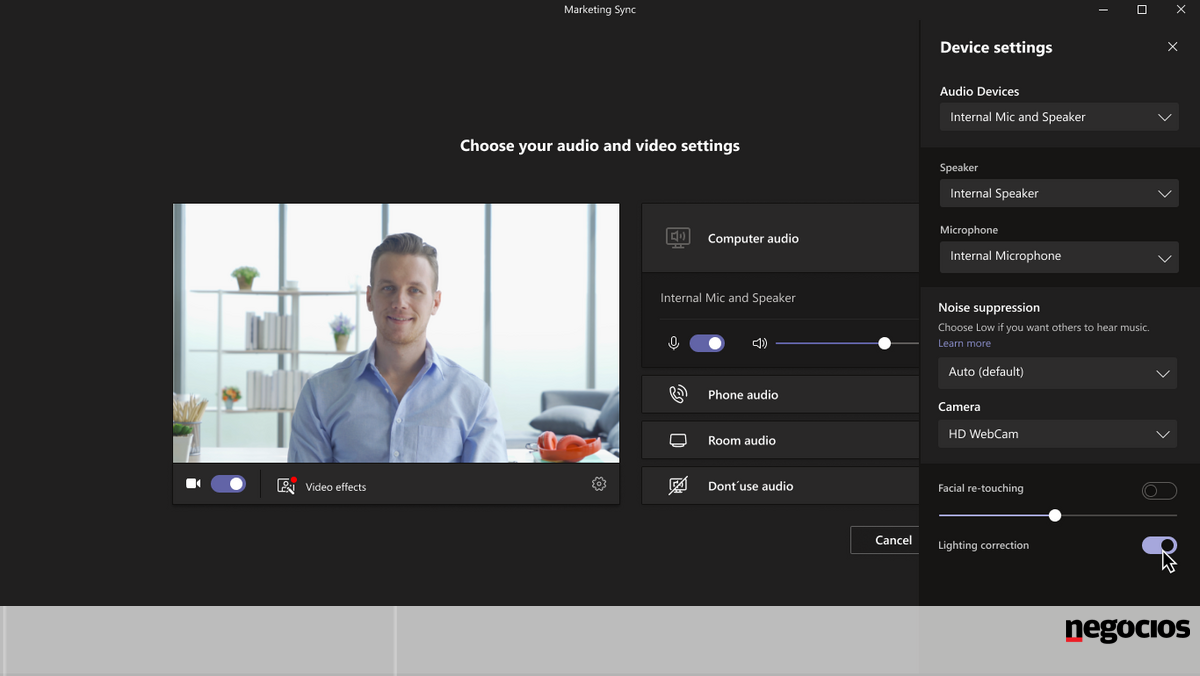
Task: Adjust the Facial re-touching intensity slider
Action: pos(1058,515)
